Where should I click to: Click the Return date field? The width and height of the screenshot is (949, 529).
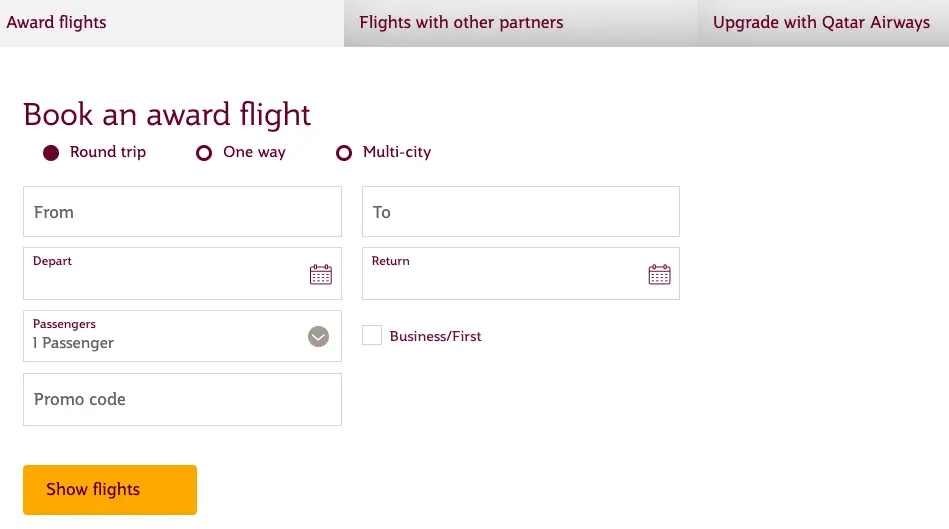tap(520, 274)
